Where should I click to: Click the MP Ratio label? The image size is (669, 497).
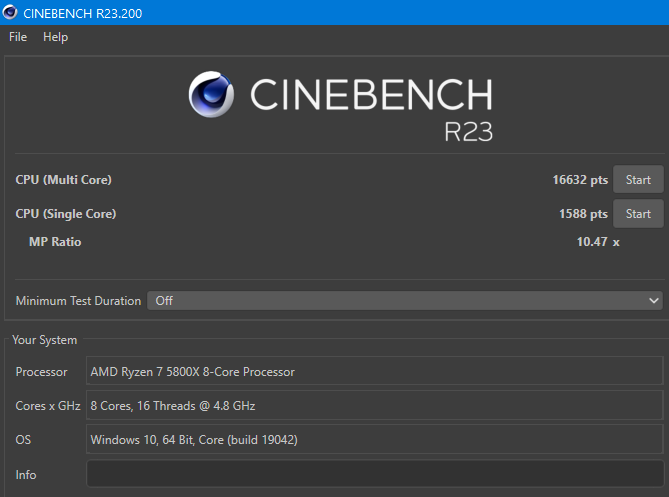point(55,242)
